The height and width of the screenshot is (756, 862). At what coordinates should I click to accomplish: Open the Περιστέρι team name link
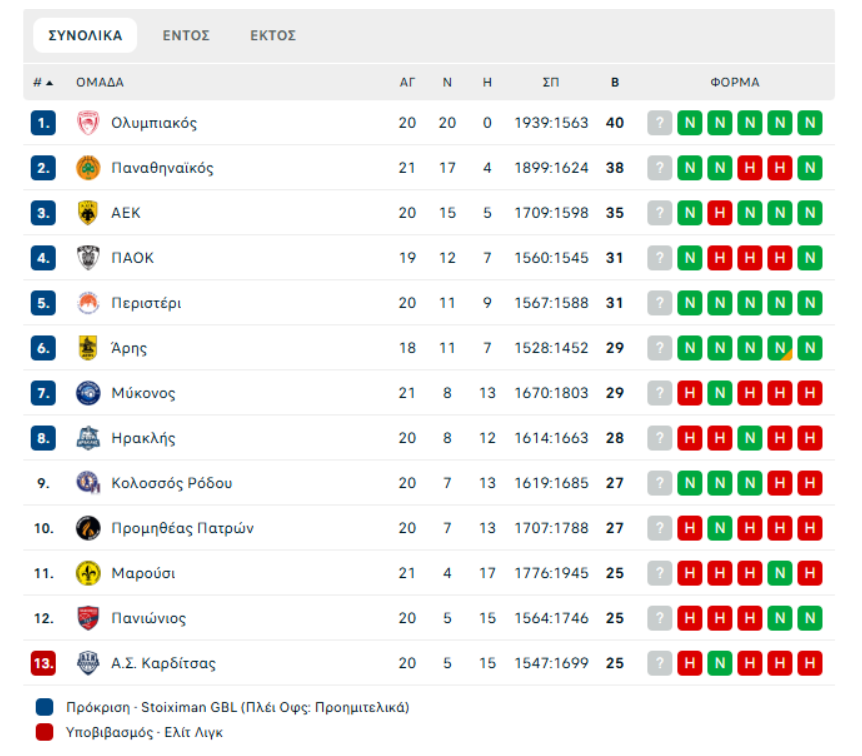(x=146, y=303)
